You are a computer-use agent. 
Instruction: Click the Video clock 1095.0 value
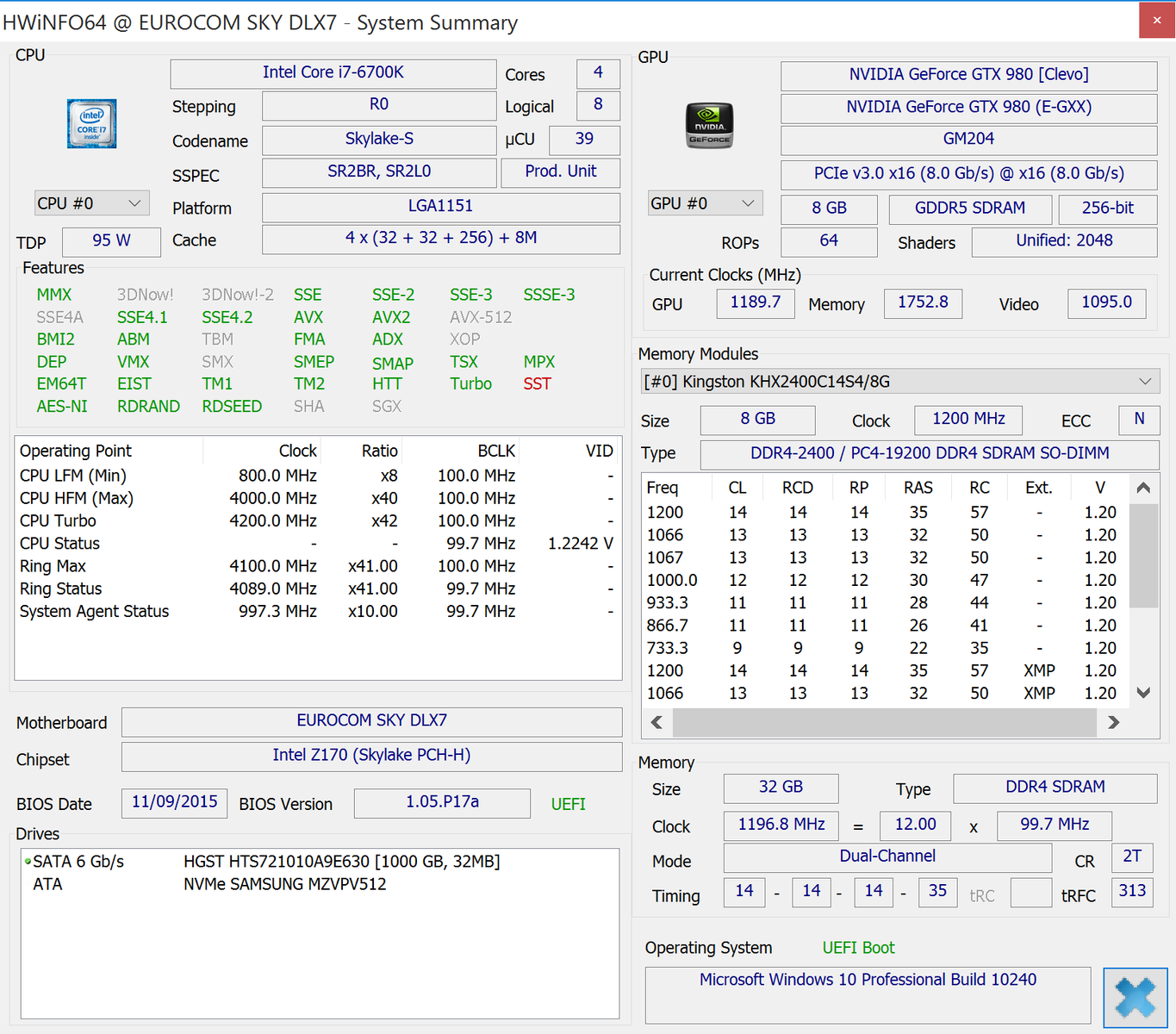pos(1107,303)
